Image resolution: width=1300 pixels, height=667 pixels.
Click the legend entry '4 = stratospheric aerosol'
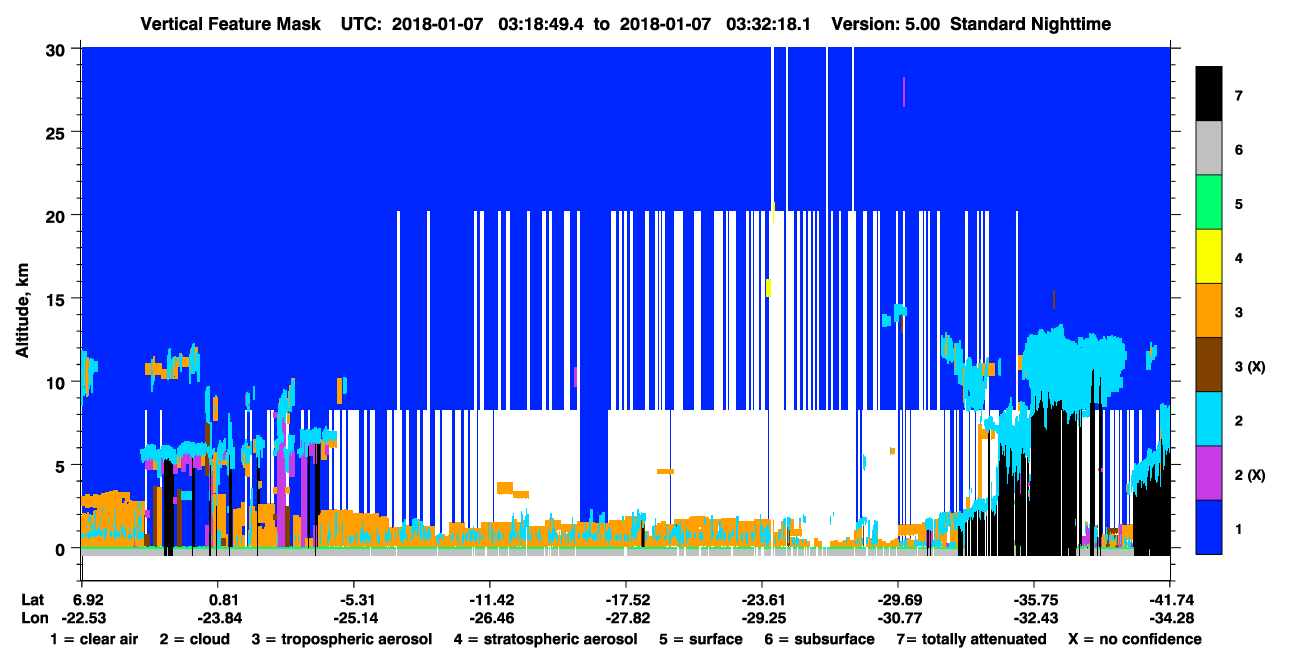(546, 639)
